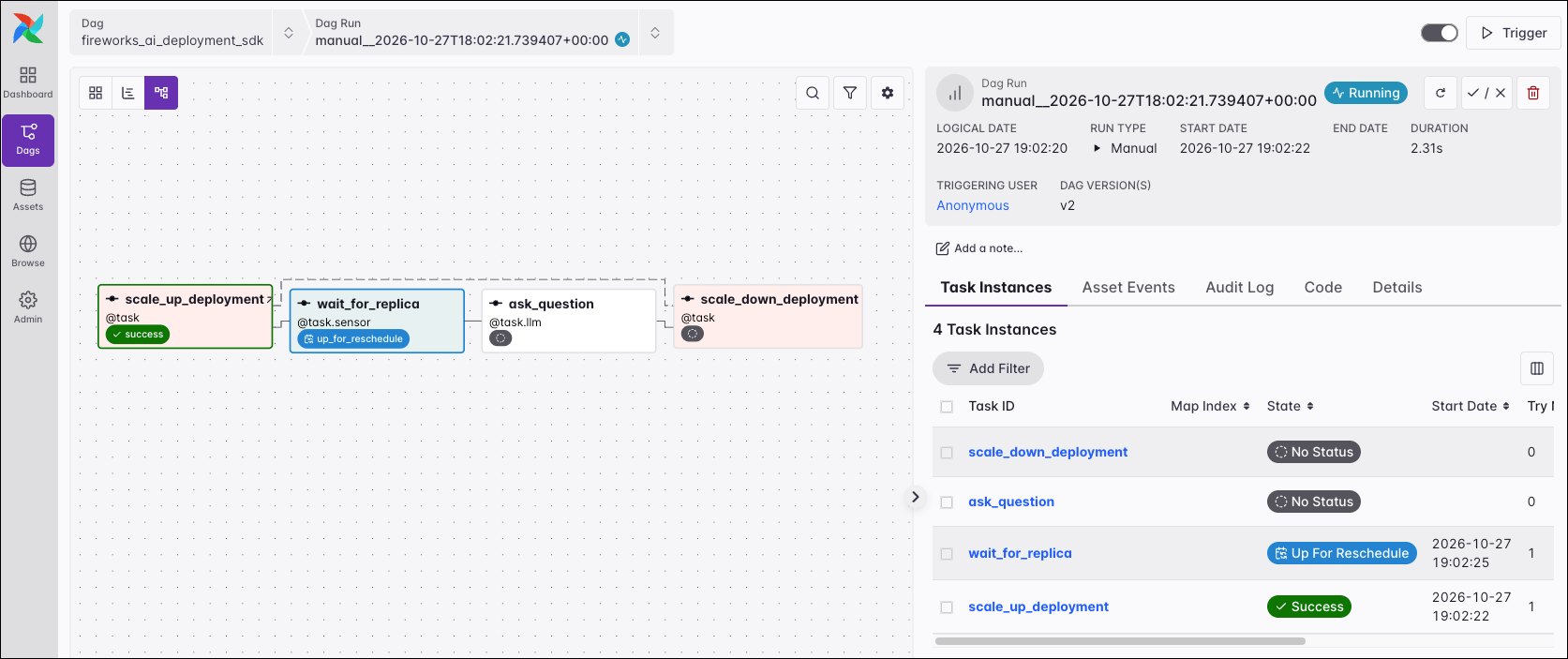
Task: Click the no-status badge on ask_question node
Action: (x=500, y=338)
